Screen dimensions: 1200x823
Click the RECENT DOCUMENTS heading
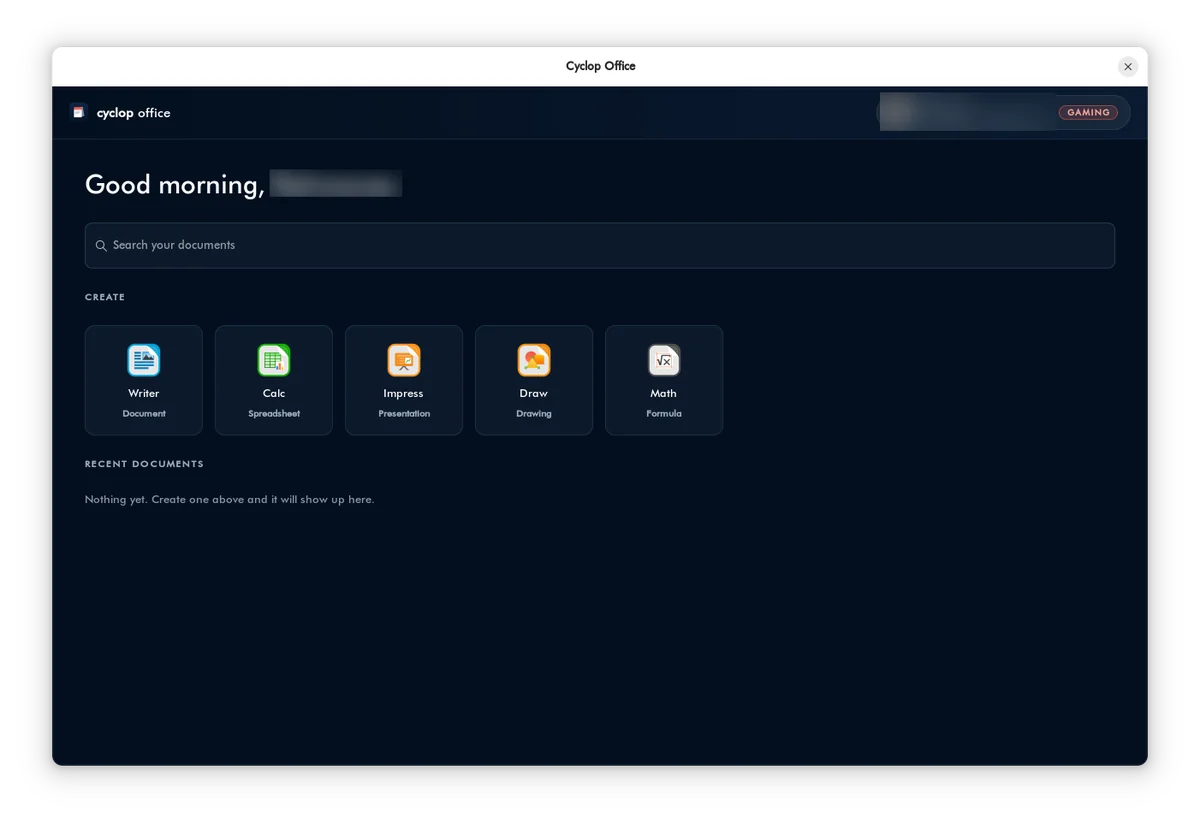[144, 464]
